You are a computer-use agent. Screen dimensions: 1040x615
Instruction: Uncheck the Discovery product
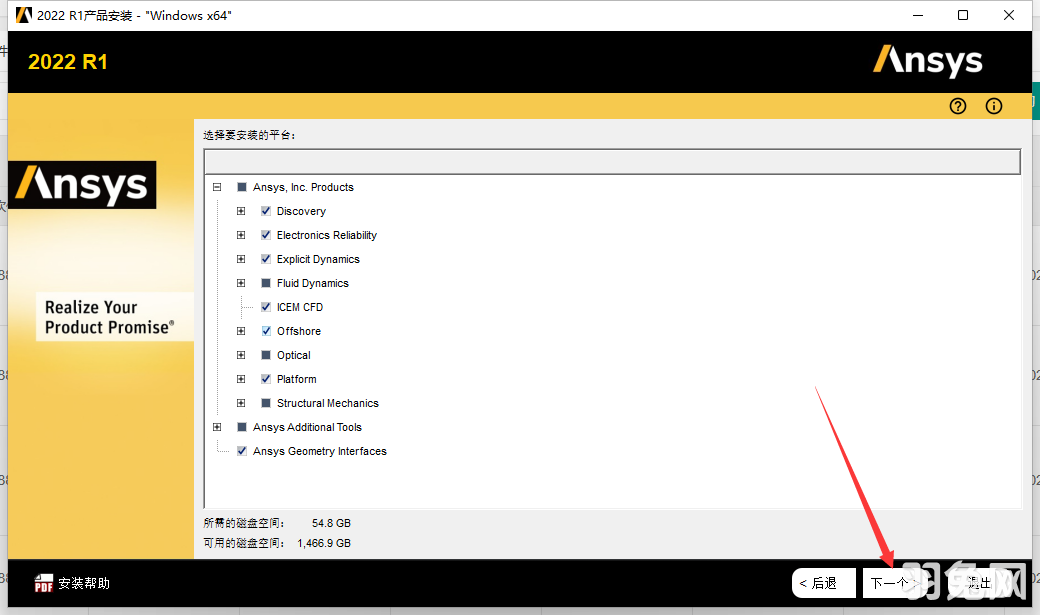(x=265, y=211)
